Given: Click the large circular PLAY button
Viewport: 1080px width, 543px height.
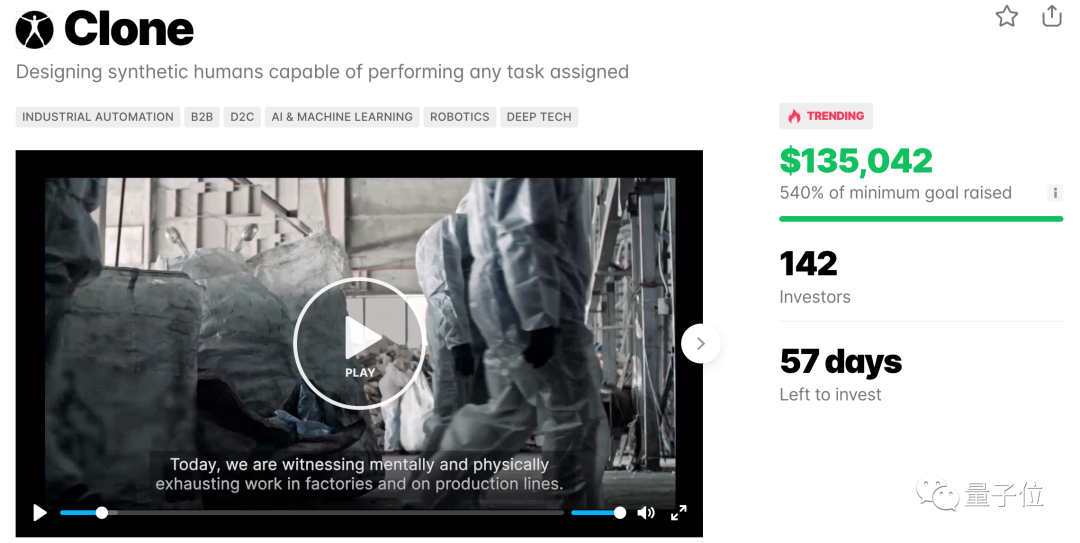Looking at the screenshot, I should [359, 342].
